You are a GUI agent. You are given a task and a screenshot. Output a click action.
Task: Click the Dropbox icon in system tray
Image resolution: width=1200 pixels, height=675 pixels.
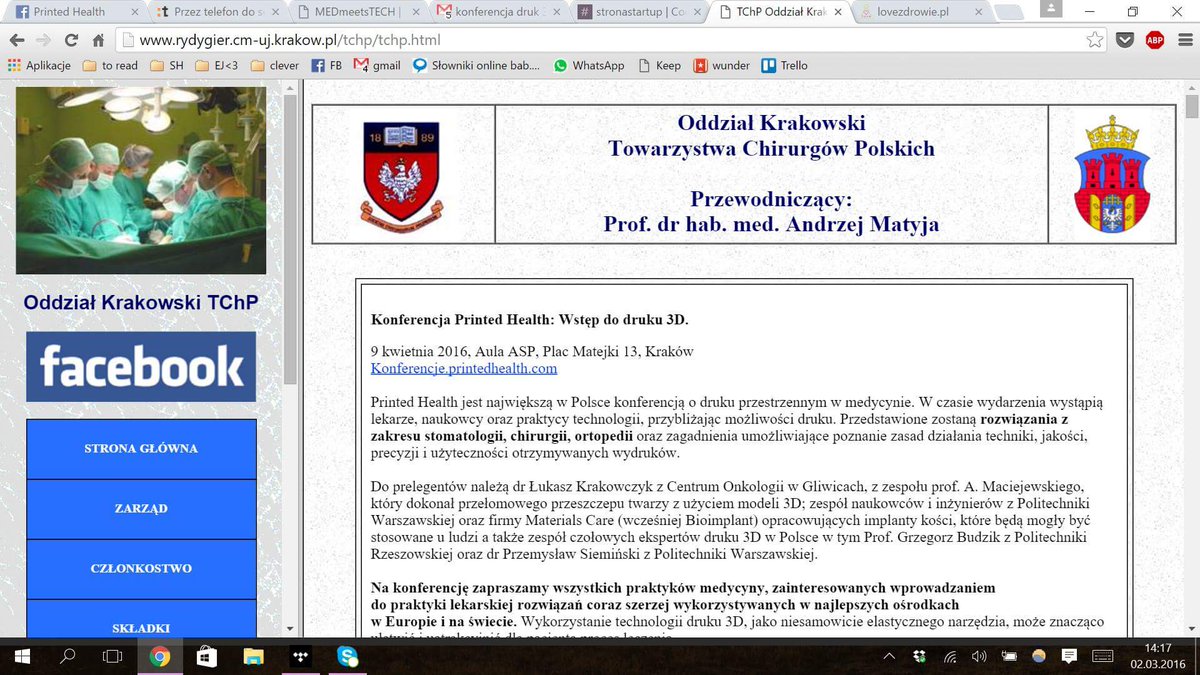click(919, 658)
